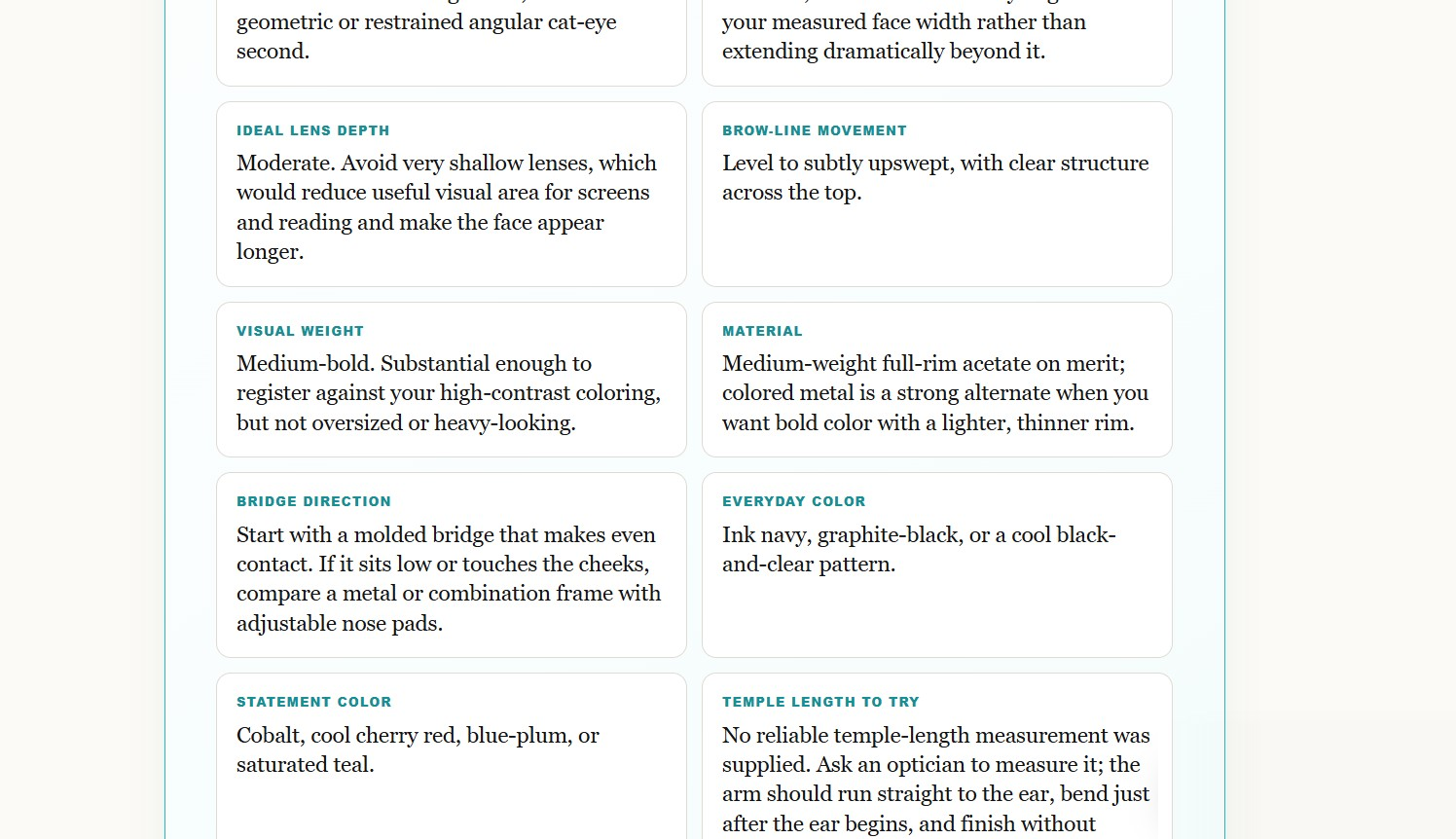Select the molded bridge advice paragraph
This screenshot has height=839, width=1456.
449,579
